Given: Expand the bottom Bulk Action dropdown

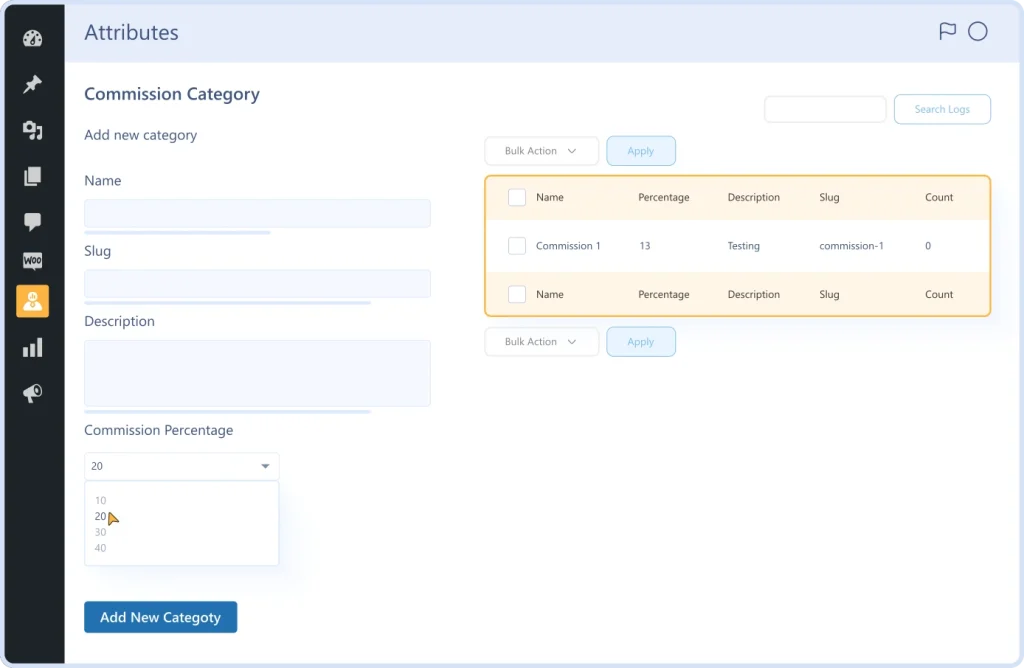Looking at the screenshot, I should (x=541, y=342).
